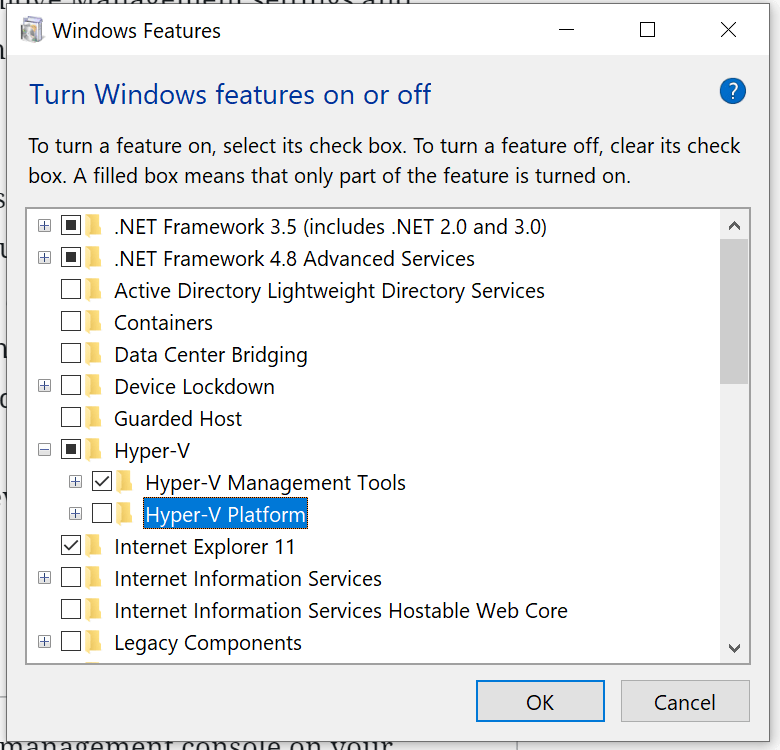Collapse the Hyper-V node
This screenshot has width=780, height=750.
pos(44,450)
